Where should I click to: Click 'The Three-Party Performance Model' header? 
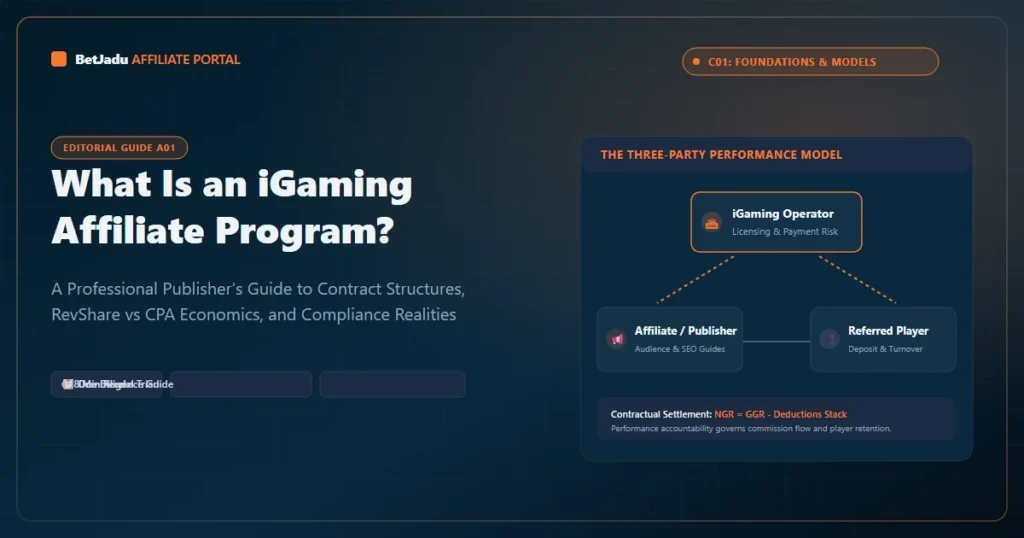[x=721, y=155]
